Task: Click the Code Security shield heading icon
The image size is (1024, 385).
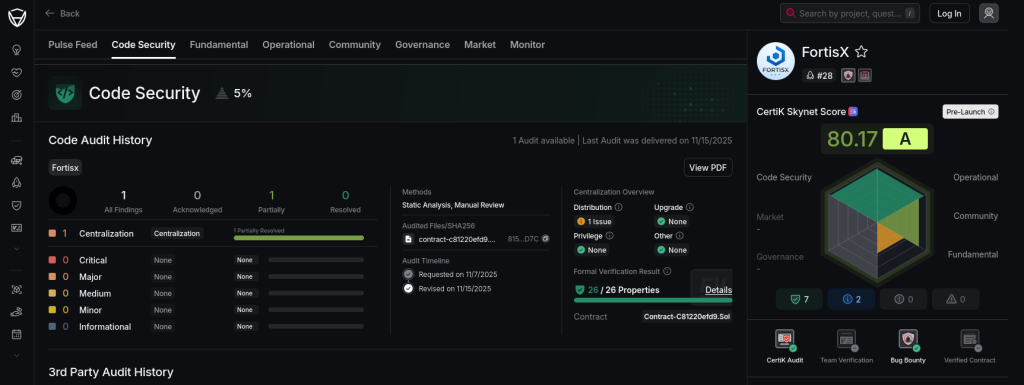Action: pyautogui.click(x=65, y=93)
